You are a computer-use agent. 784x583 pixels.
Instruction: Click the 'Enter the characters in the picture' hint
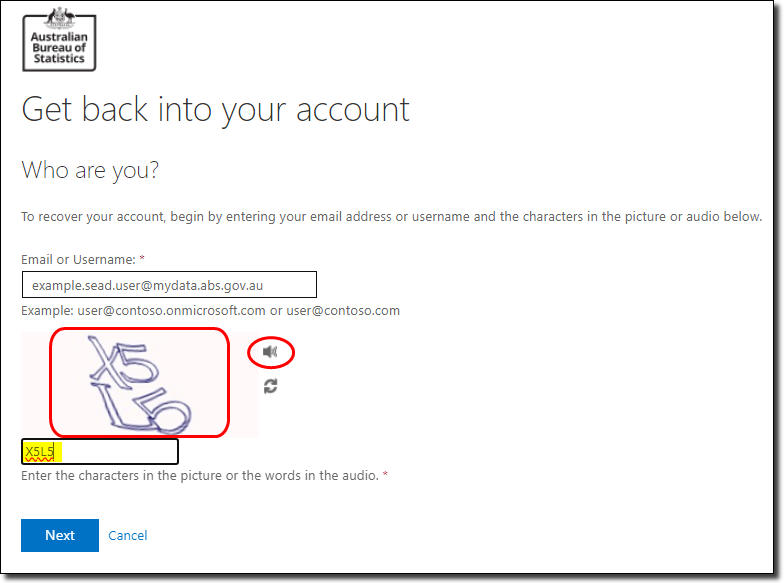pyautogui.click(x=200, y=476)
